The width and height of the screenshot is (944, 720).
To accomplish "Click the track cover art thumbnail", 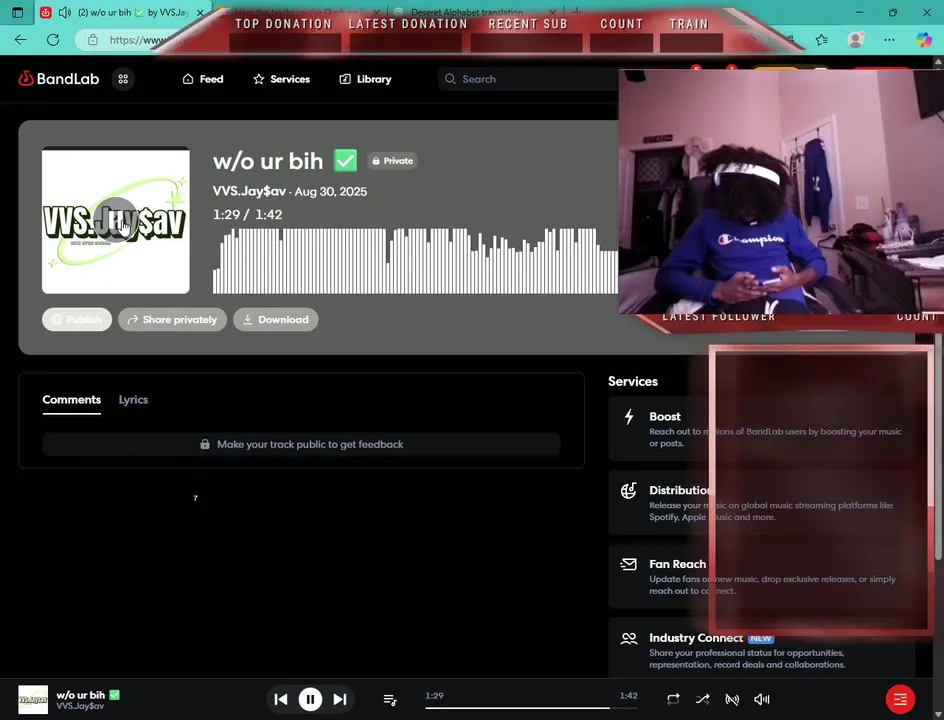I will click(116, 220).
